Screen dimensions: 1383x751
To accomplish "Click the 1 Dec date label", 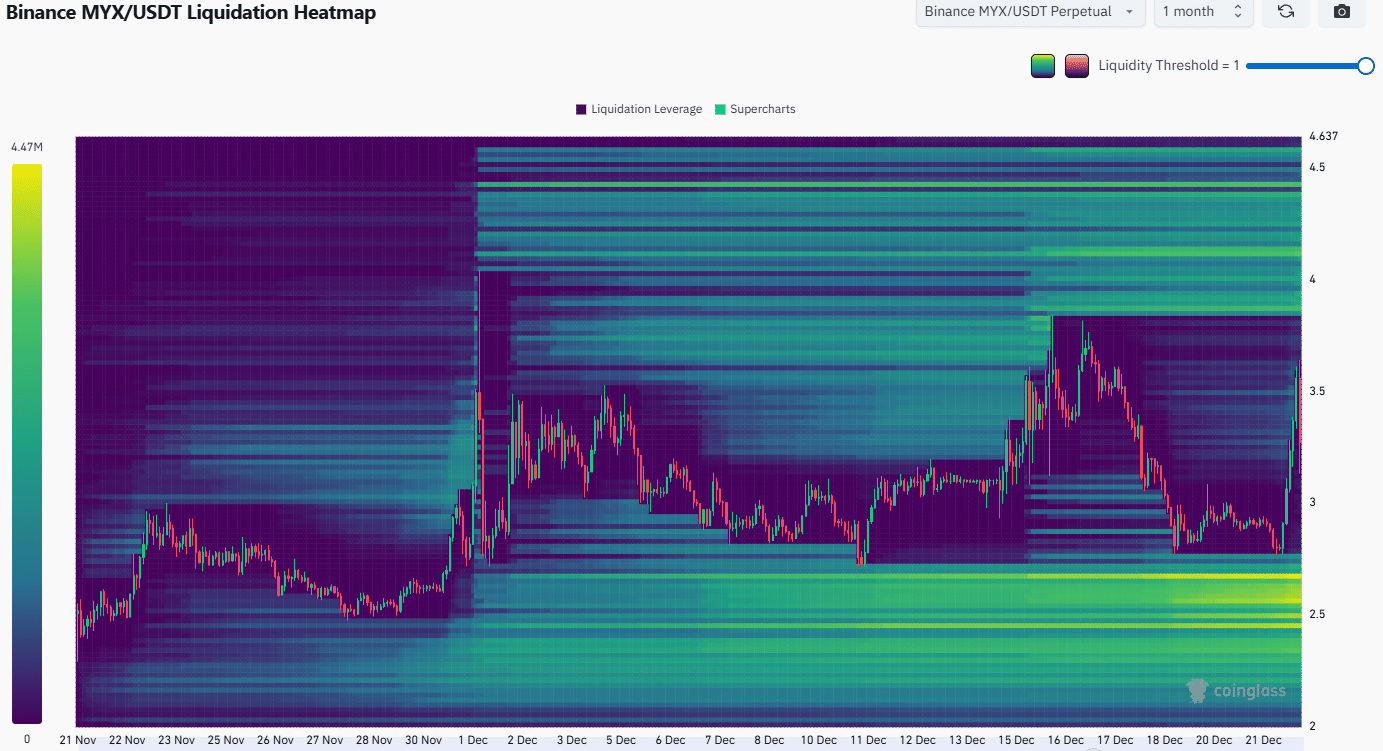I will (x=473, y=741).
